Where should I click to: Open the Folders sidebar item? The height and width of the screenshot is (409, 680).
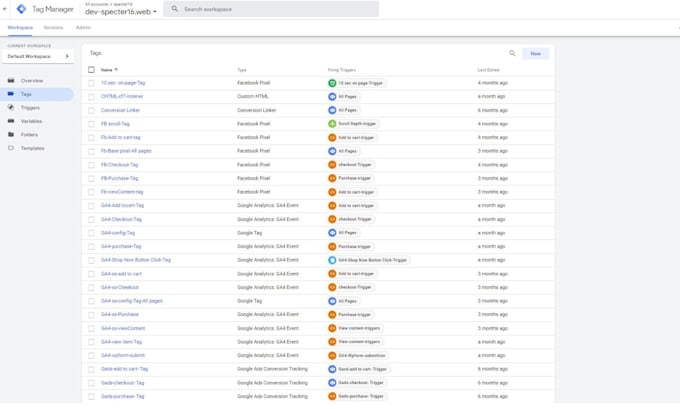(29, 134)
